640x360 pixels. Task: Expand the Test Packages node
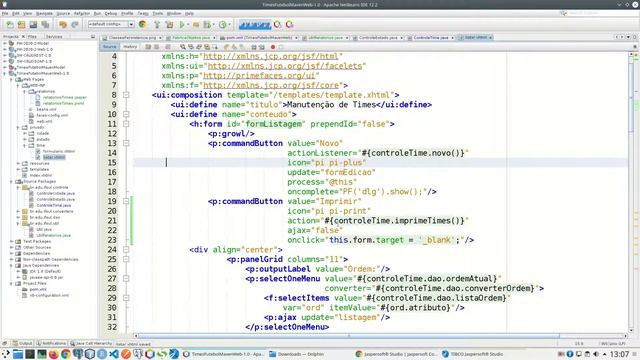coord(11,242)
